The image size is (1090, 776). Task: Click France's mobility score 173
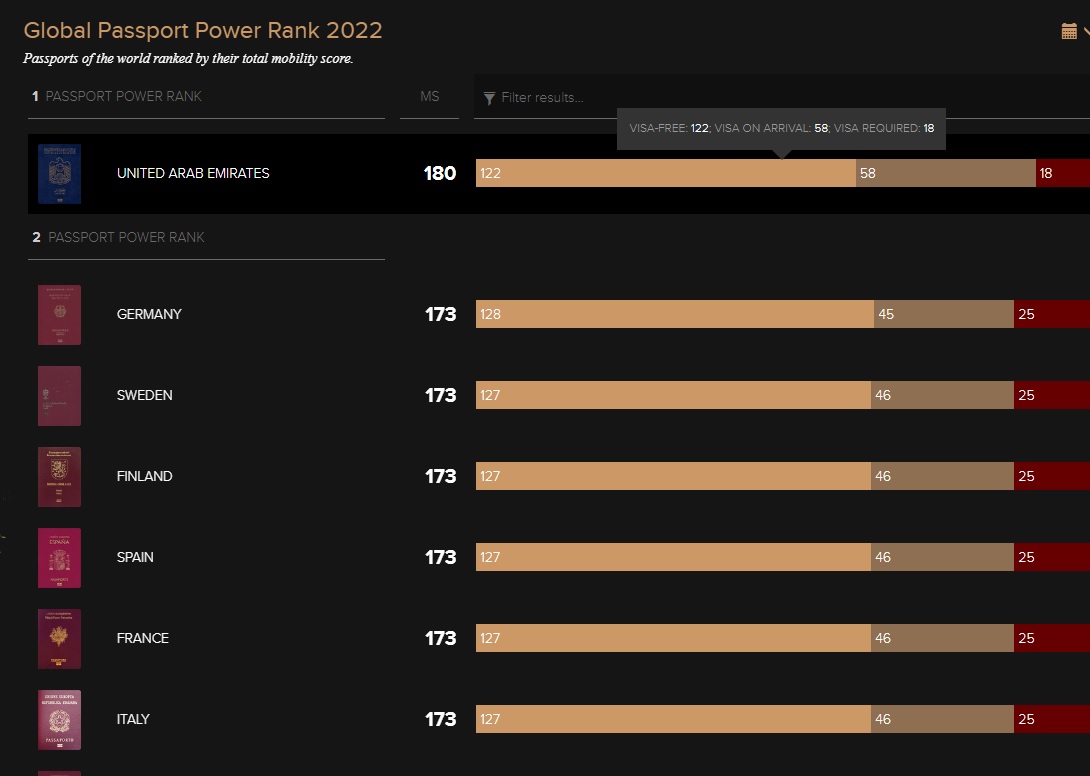tap(440, 638)
